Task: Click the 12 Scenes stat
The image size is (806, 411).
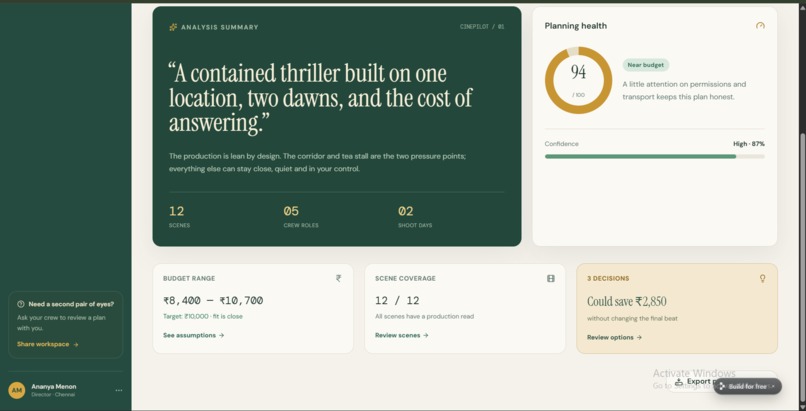Action: [179, 216]
